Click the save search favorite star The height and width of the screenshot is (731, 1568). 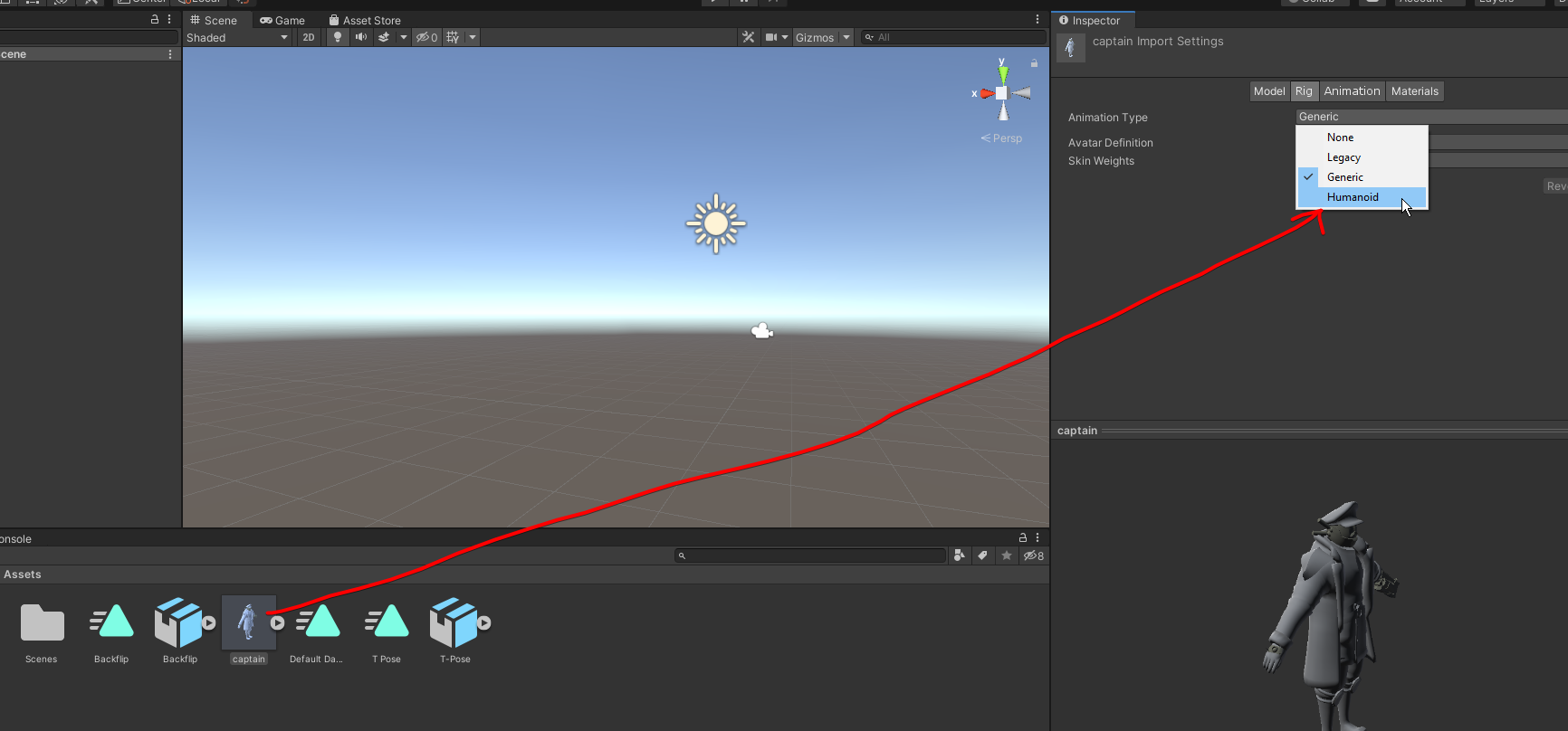tap(1006, 555)
